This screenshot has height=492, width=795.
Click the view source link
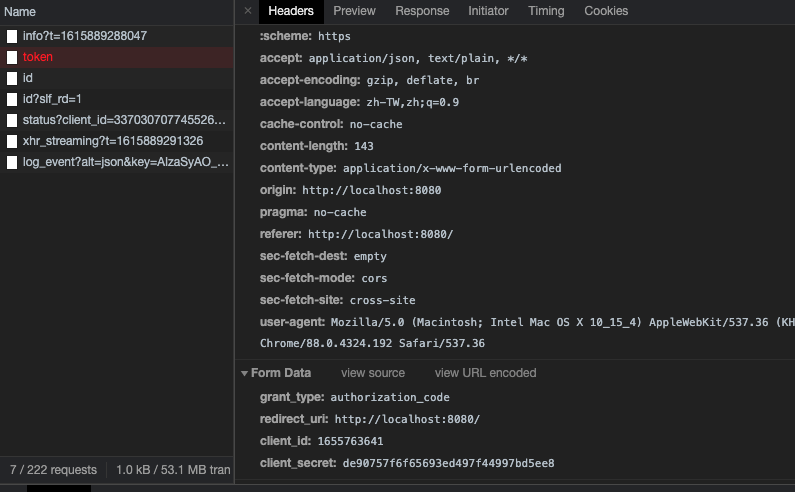pyautogui.click(x=373, y=373)
